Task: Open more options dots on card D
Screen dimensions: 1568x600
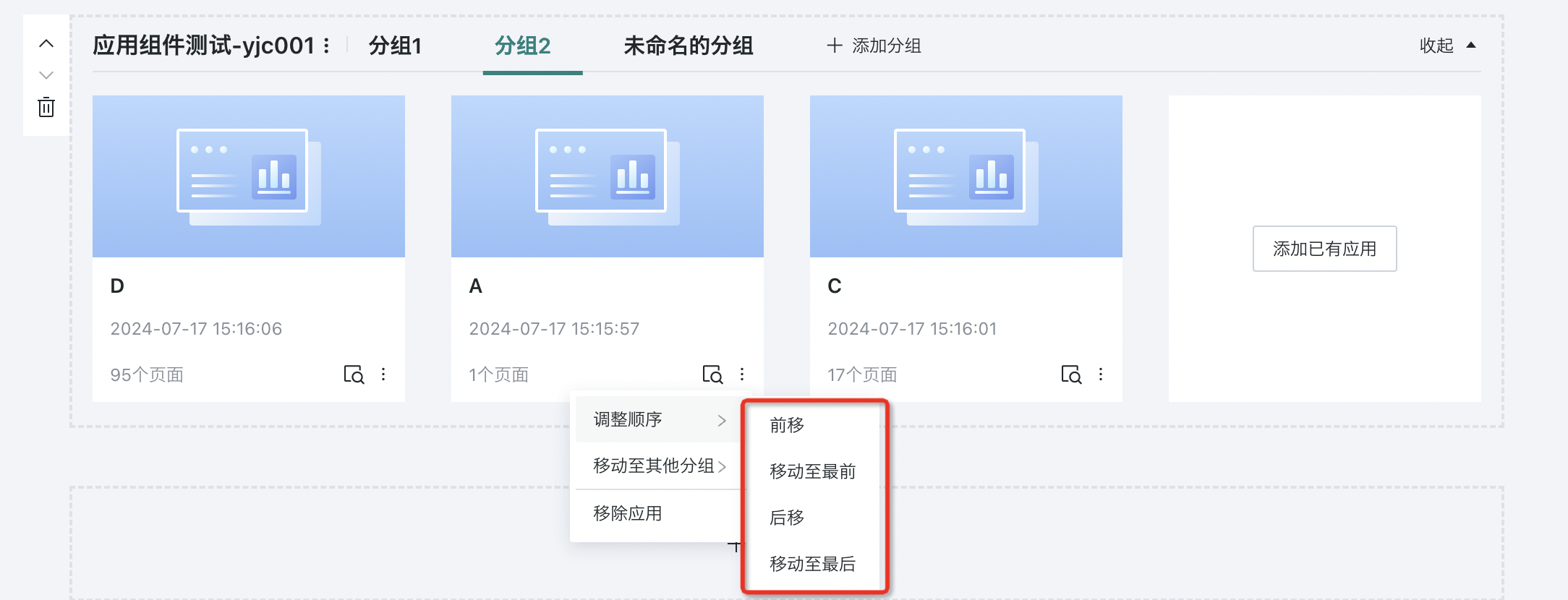Action: point(383,374)
